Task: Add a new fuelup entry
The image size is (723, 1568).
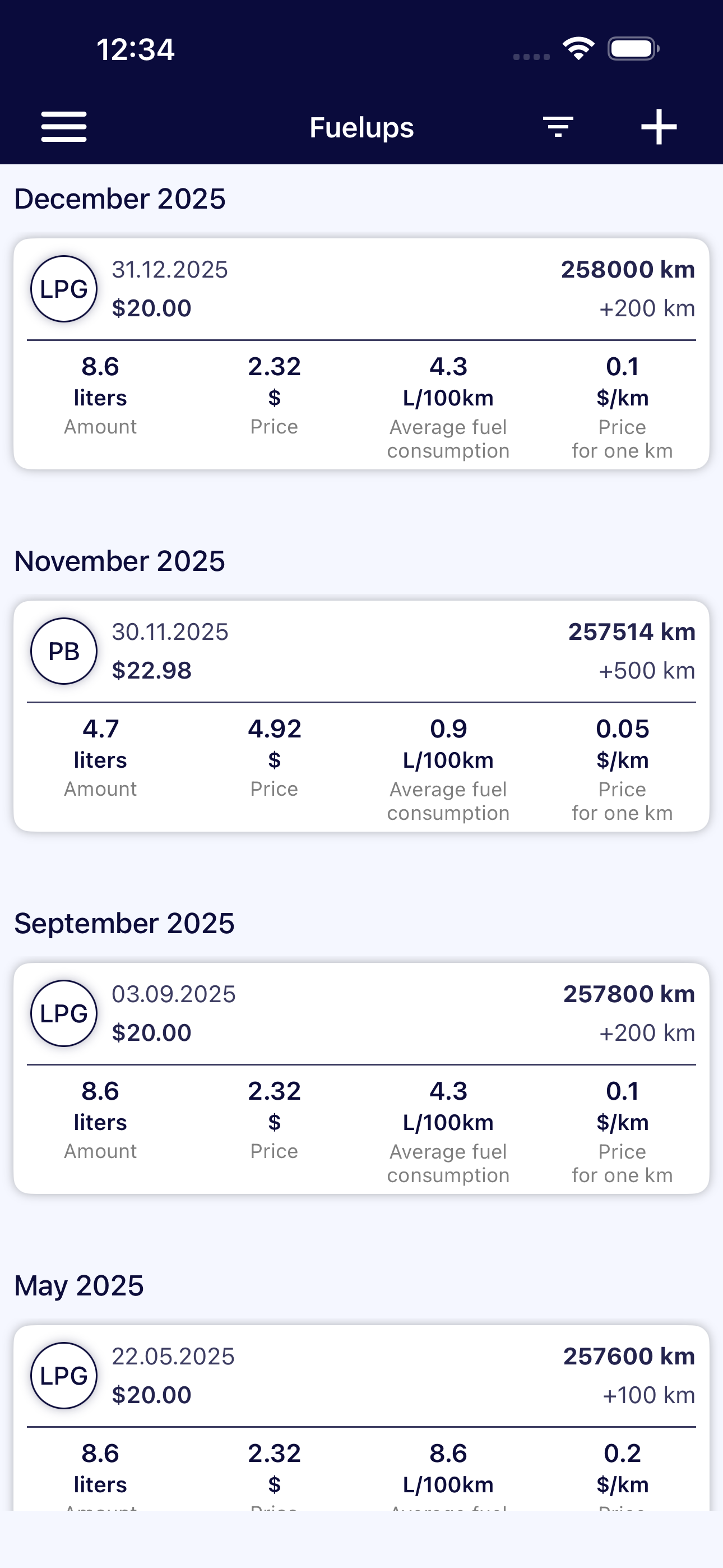Action: pyautogui.click(x=659, y=127)
